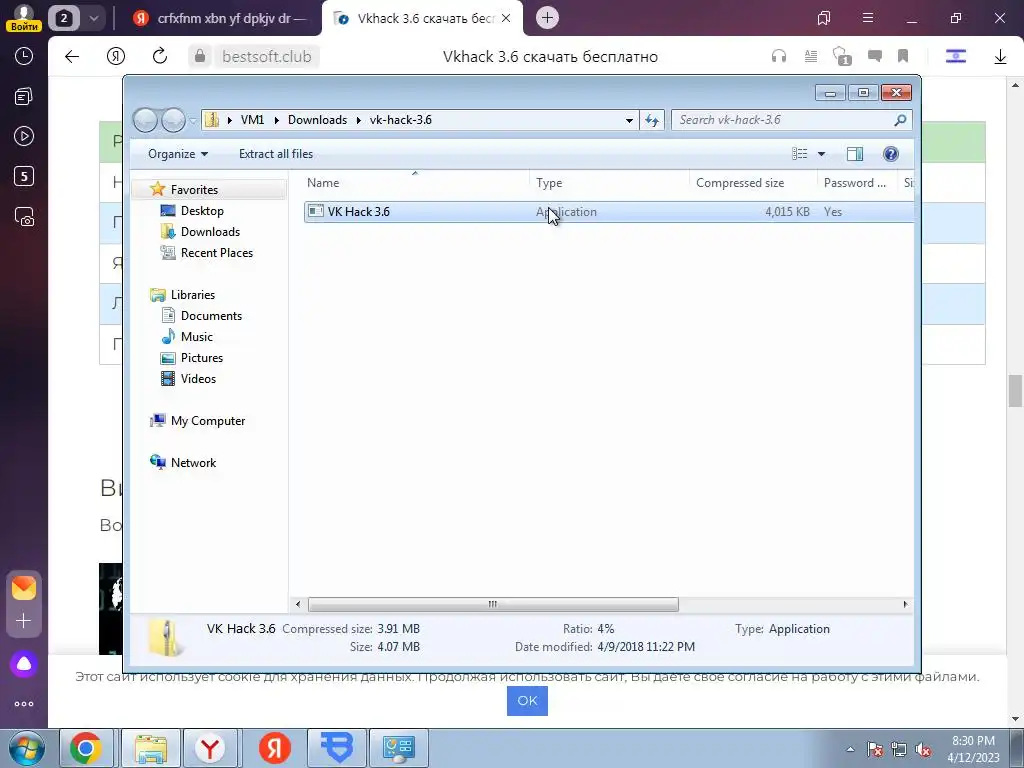Launch Alice assistant purple icon

pos(24,664)
